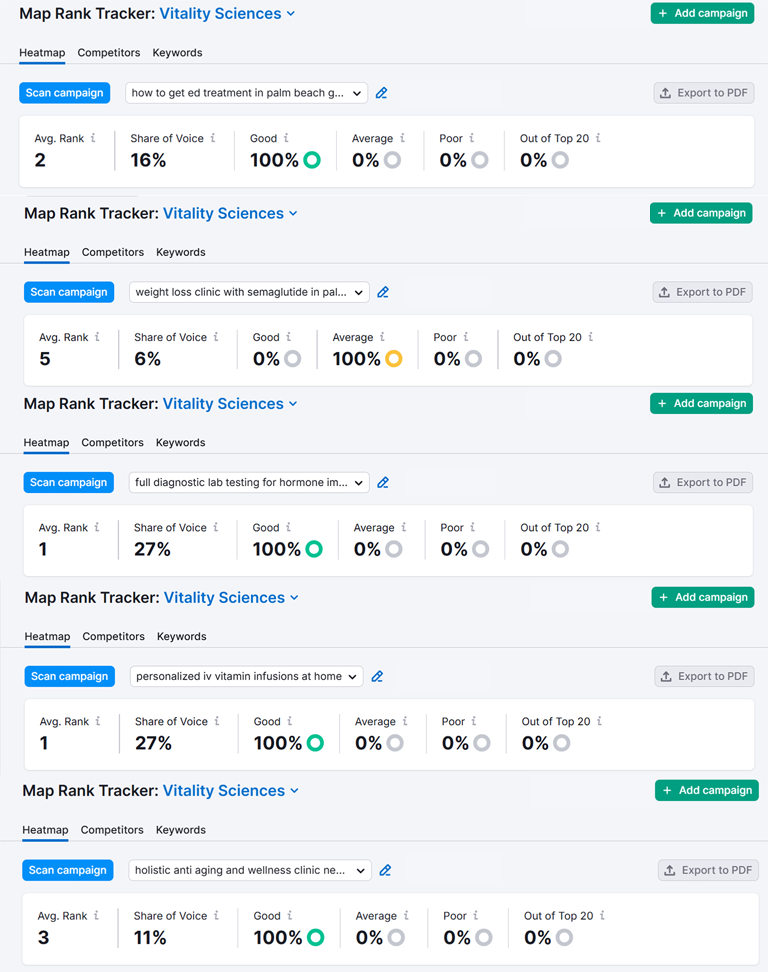Click the info icon next to Poor in the lab testing panel
Image resolution: width=768 pixels, height=972 pixels.
pos(473,527)
